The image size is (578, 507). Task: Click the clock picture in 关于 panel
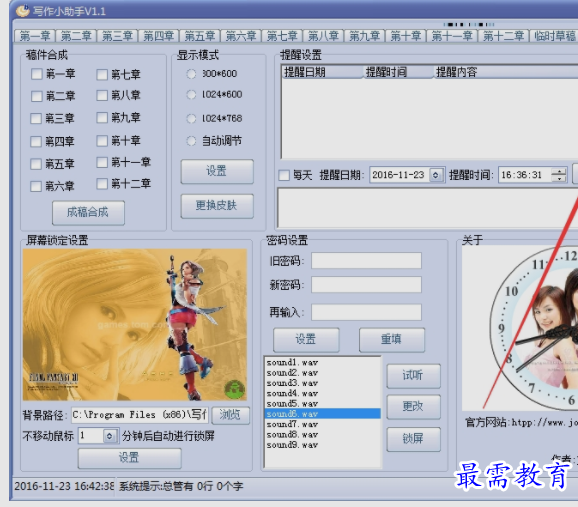pos(520,328)
